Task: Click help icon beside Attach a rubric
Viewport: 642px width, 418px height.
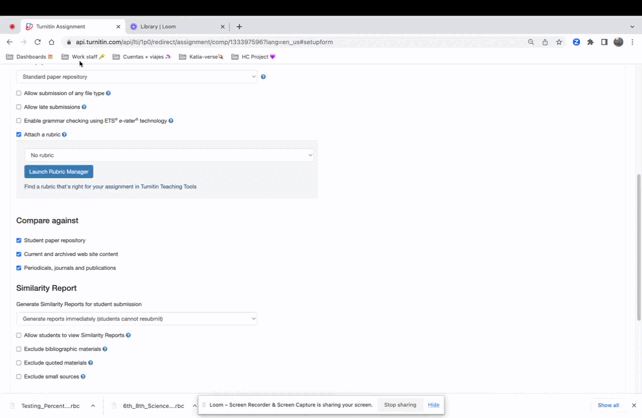Action: click(64, 134)
